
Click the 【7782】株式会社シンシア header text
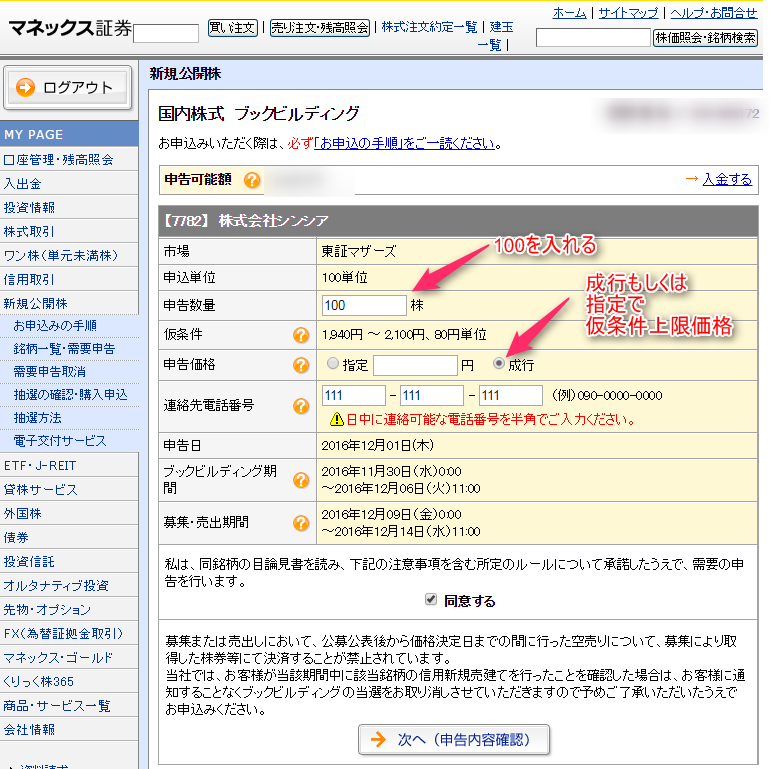[245, 221]
